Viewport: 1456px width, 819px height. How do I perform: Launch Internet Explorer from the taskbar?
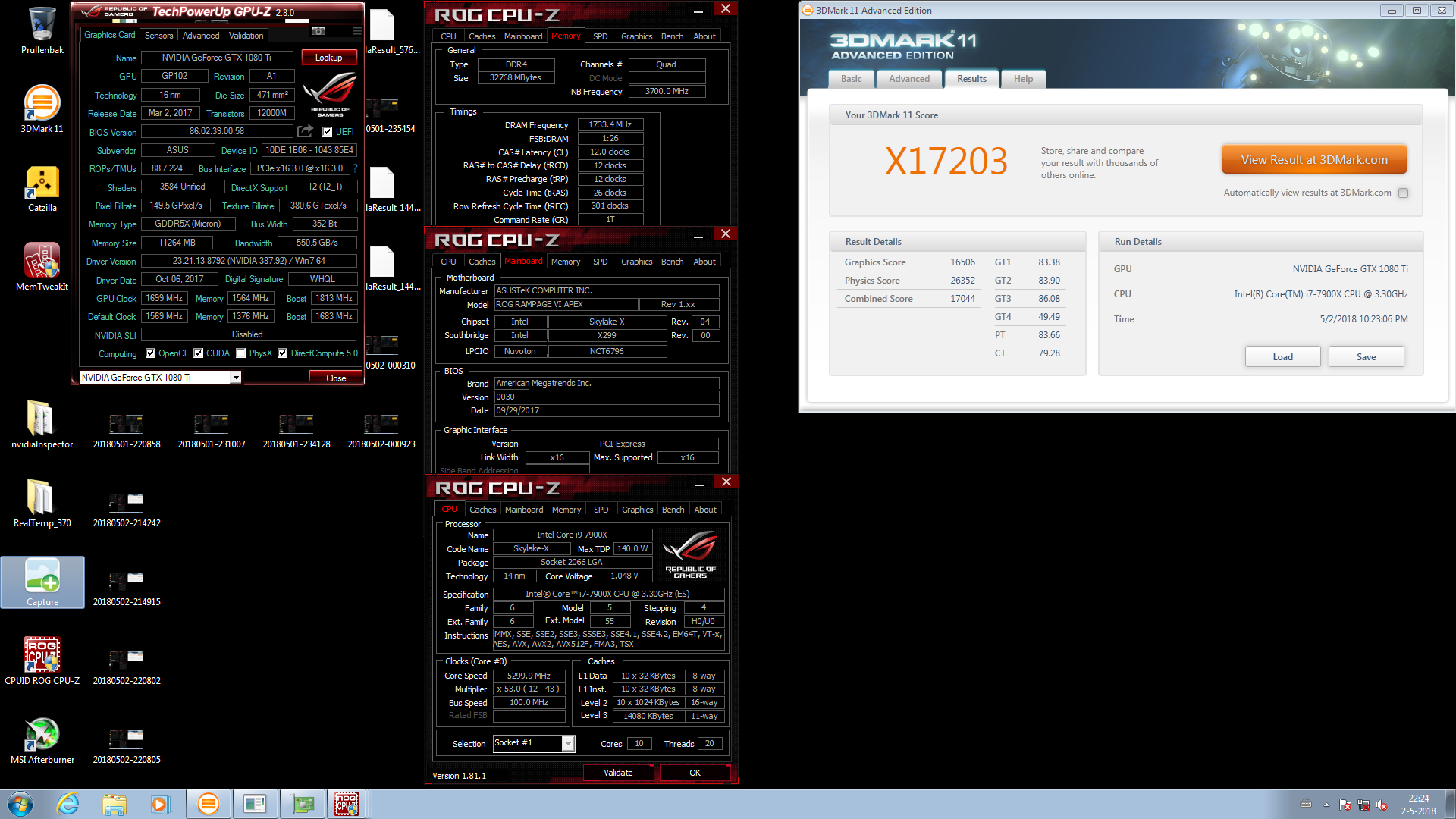point(68,804)
